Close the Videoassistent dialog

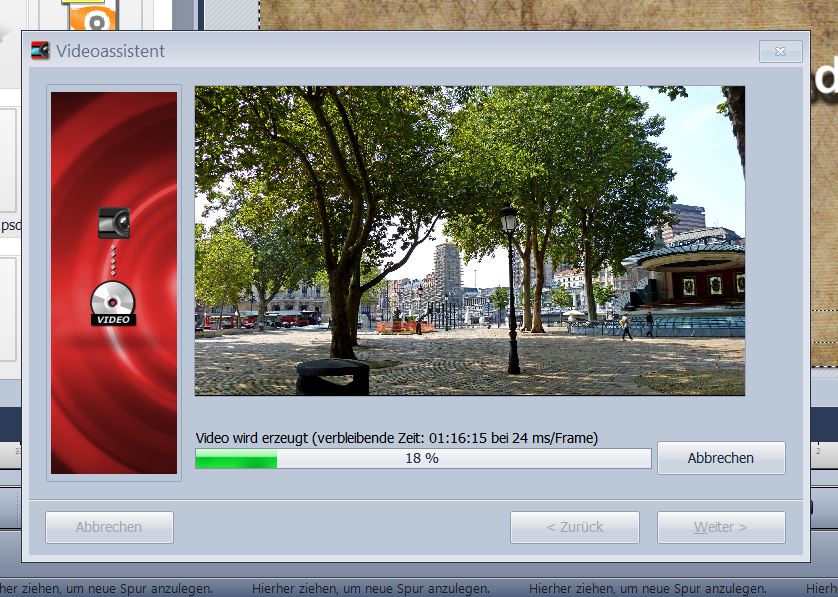pos(780,51)
